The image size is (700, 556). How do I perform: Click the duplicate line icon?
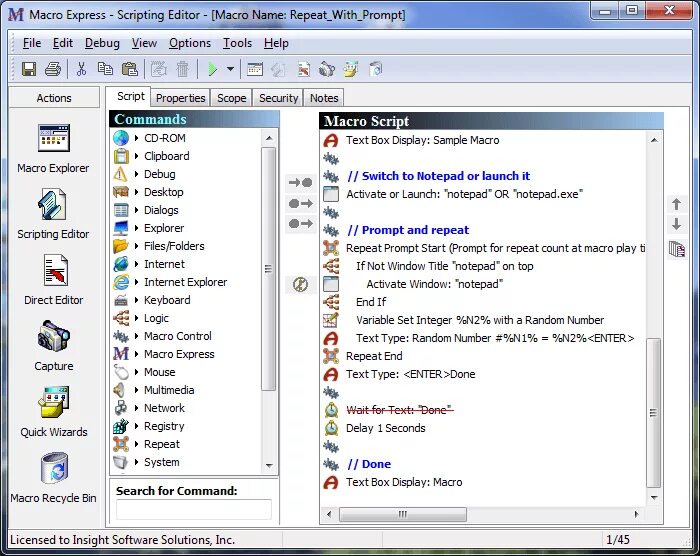click(677, 249)
